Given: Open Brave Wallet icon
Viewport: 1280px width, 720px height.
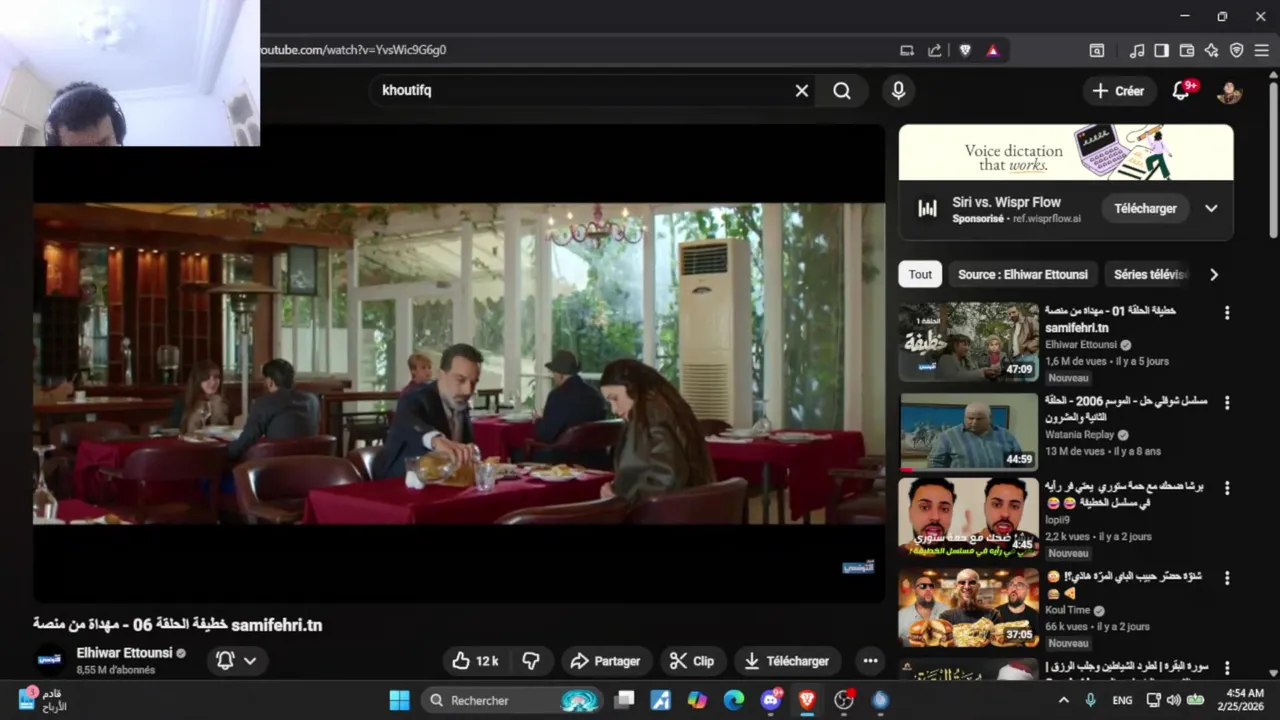Looking at the screenshot, I should (1187, 50).
